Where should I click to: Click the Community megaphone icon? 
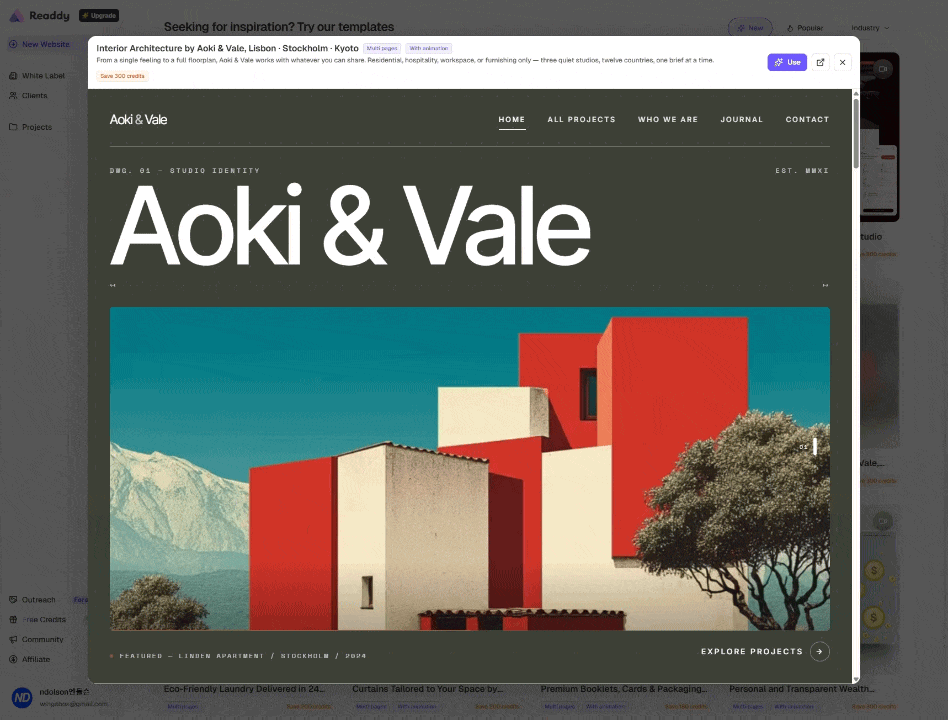(x=13, y=640)
